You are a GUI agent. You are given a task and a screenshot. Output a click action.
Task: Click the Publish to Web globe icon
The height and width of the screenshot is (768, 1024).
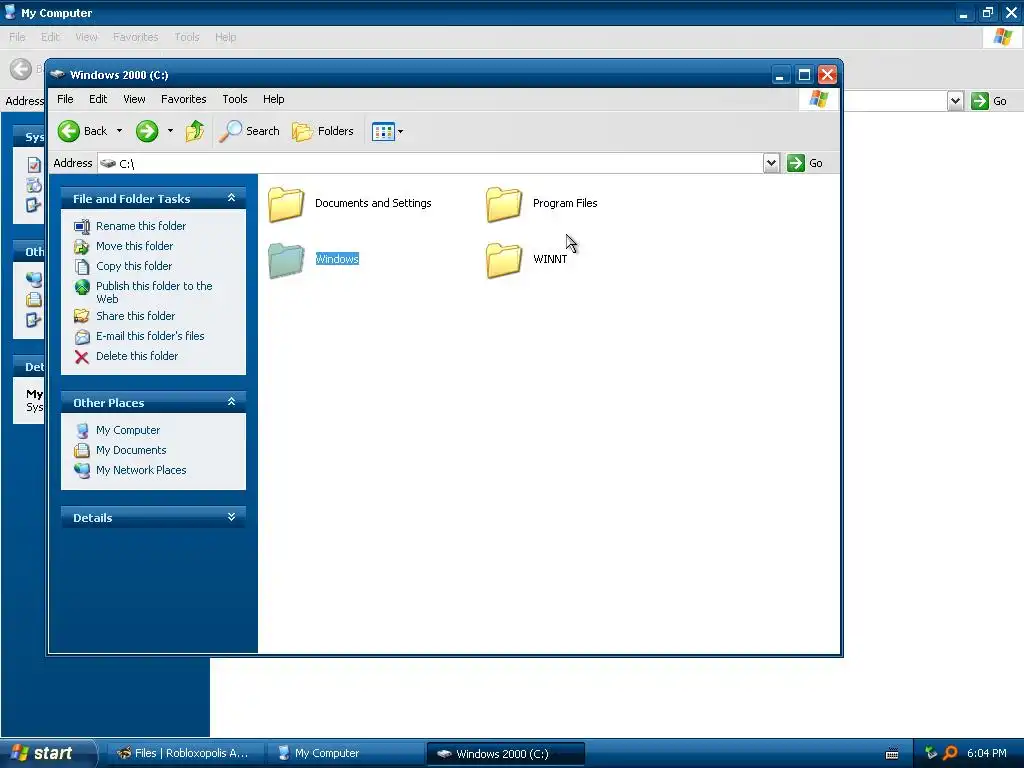click(82, 287)
